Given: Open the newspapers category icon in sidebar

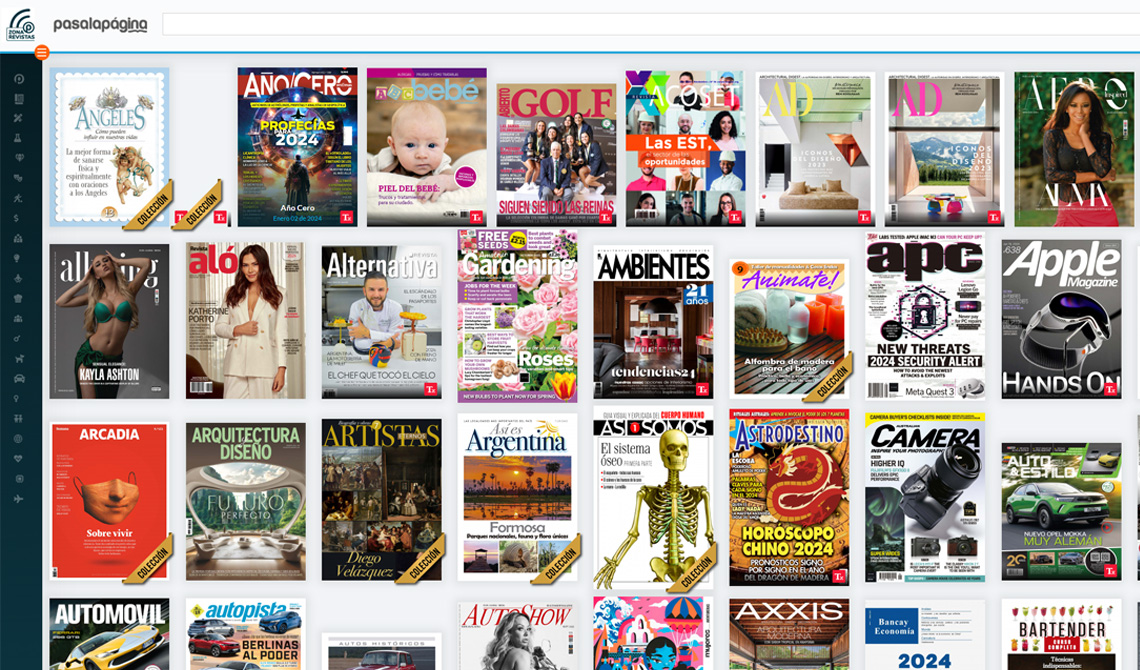Looking at the screenshot, I should tap(19, 99).
